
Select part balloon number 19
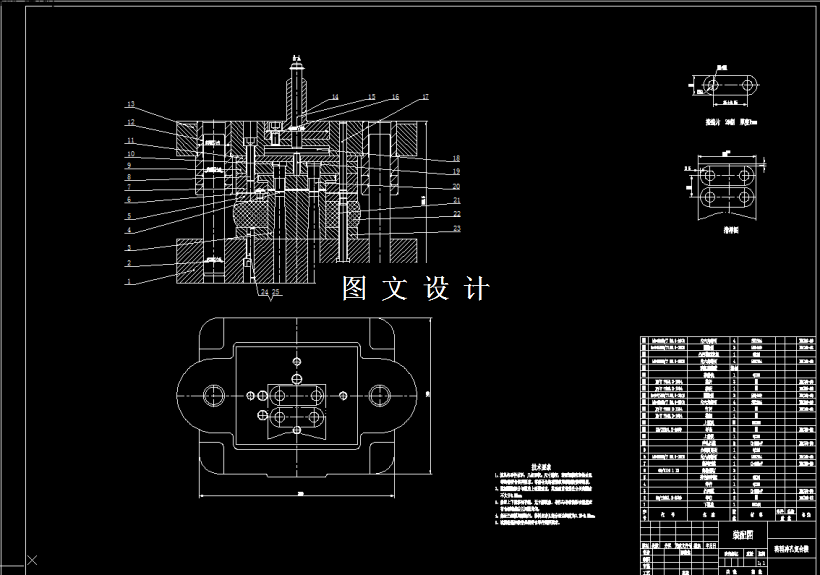(456, 171)
